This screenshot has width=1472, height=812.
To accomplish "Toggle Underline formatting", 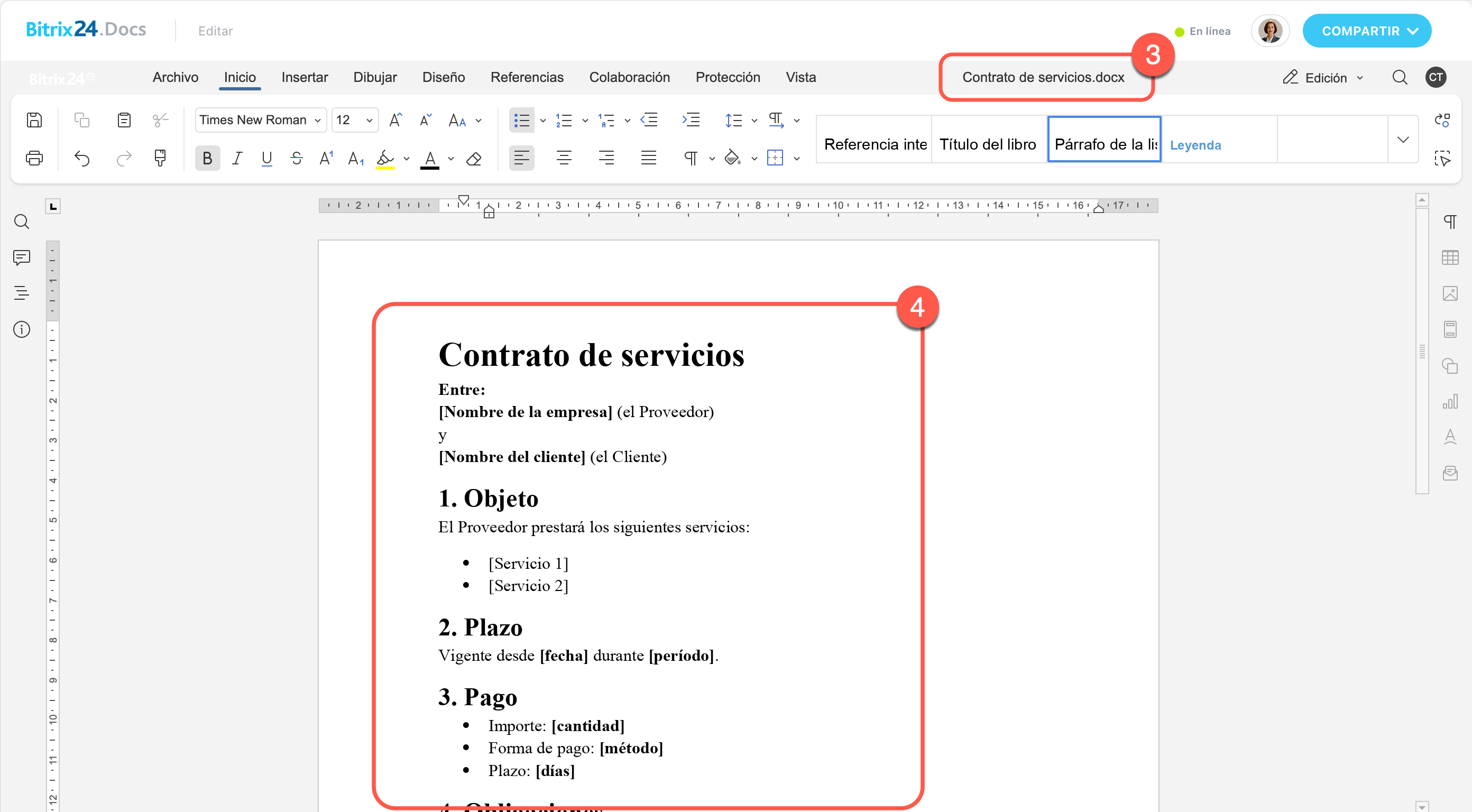I will click(266, 158).
